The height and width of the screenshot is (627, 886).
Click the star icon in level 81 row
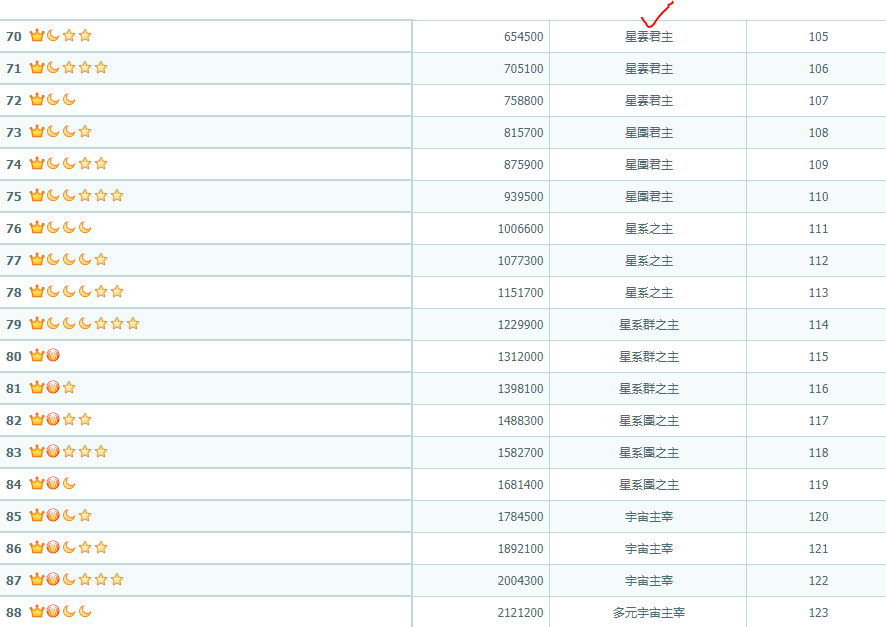(x=69, y=388)
